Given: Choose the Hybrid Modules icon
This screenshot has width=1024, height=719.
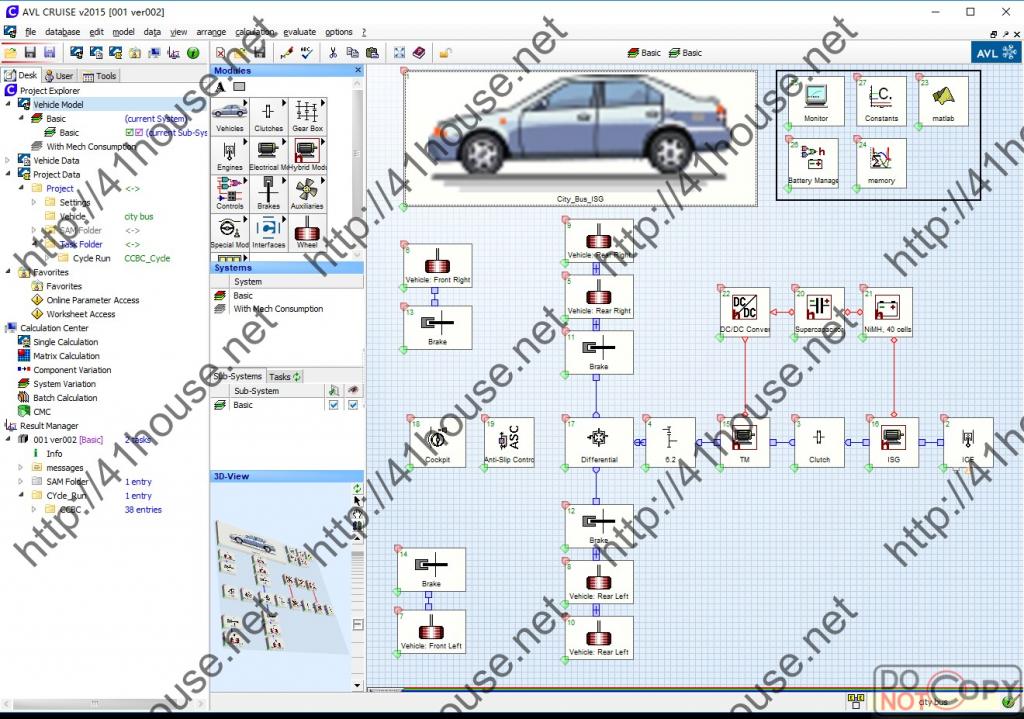Looking at the screenshot, I should pyautogui.click(x=307, y=155).
